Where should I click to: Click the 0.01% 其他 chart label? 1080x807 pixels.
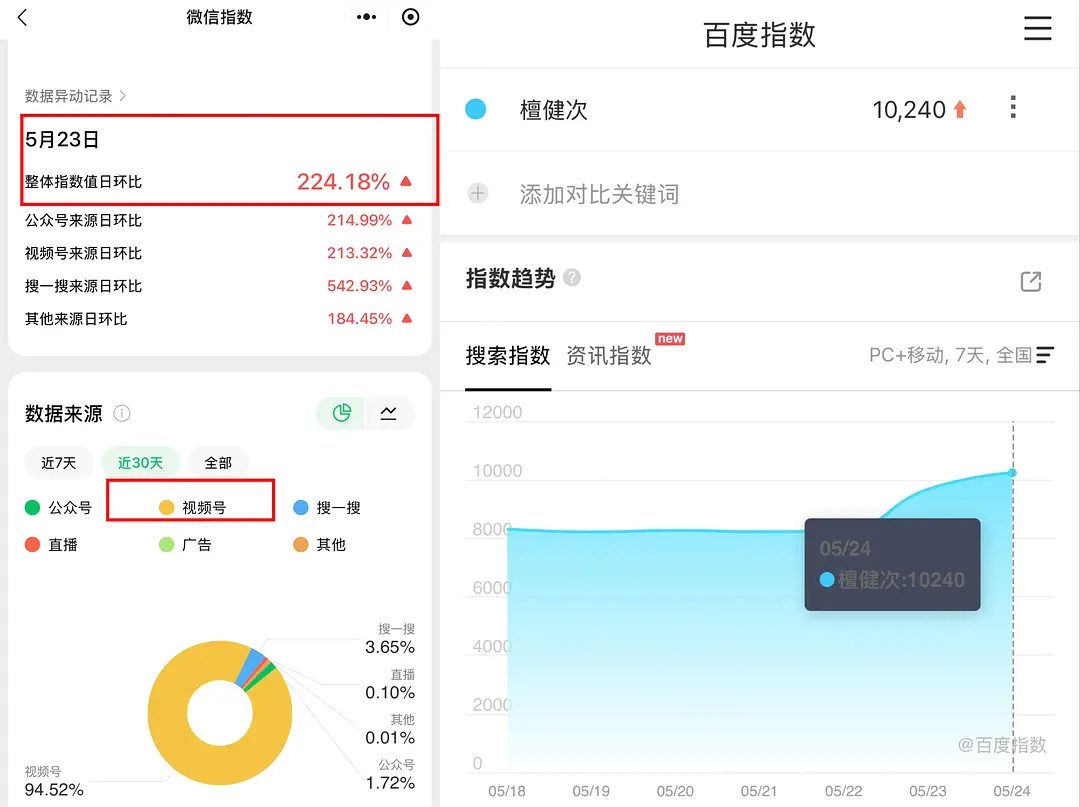390,738
